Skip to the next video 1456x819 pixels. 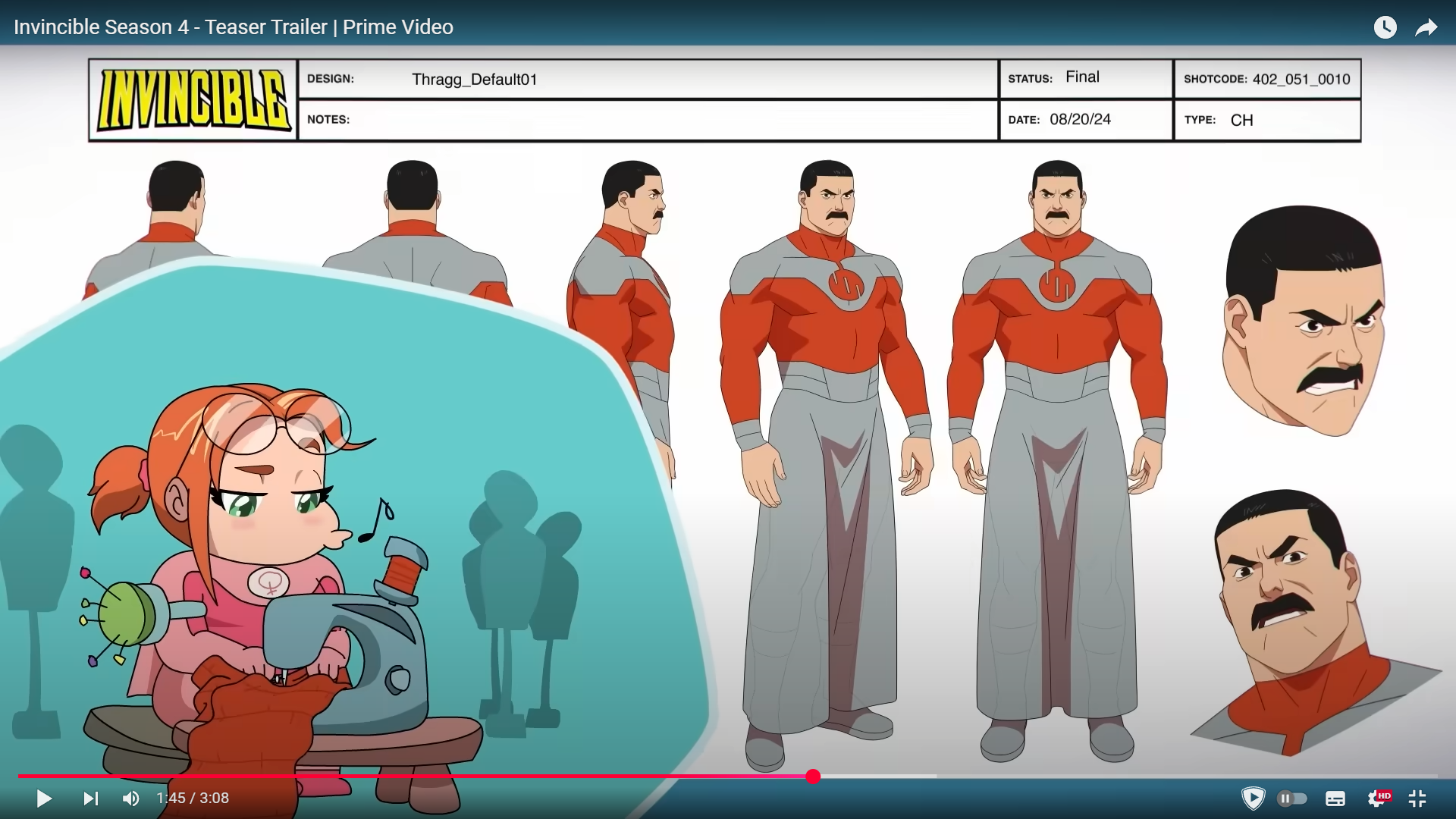pyautogui.click(x=91, y=799)
